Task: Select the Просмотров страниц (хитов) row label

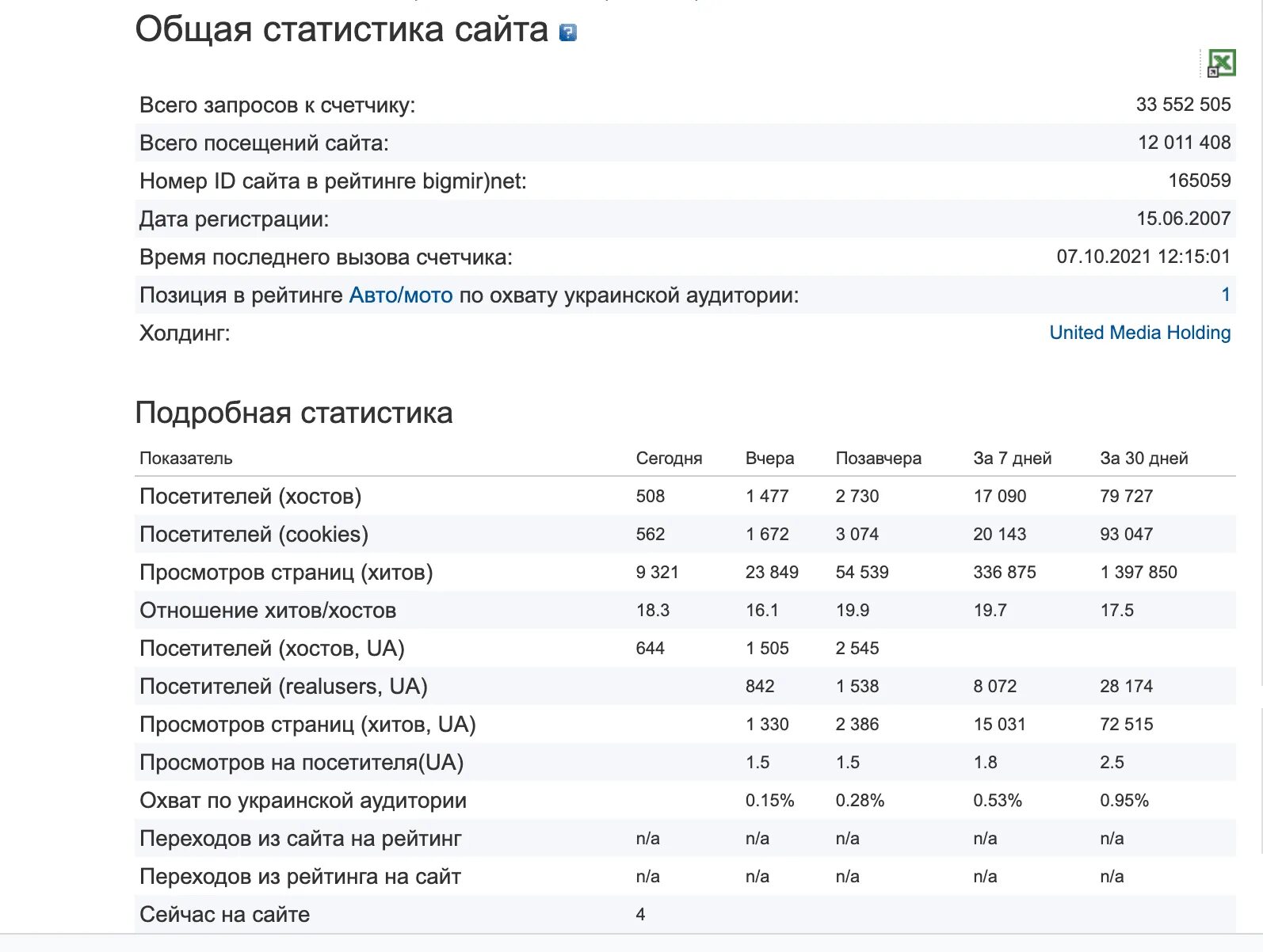Action: click(x=286, y=573)
